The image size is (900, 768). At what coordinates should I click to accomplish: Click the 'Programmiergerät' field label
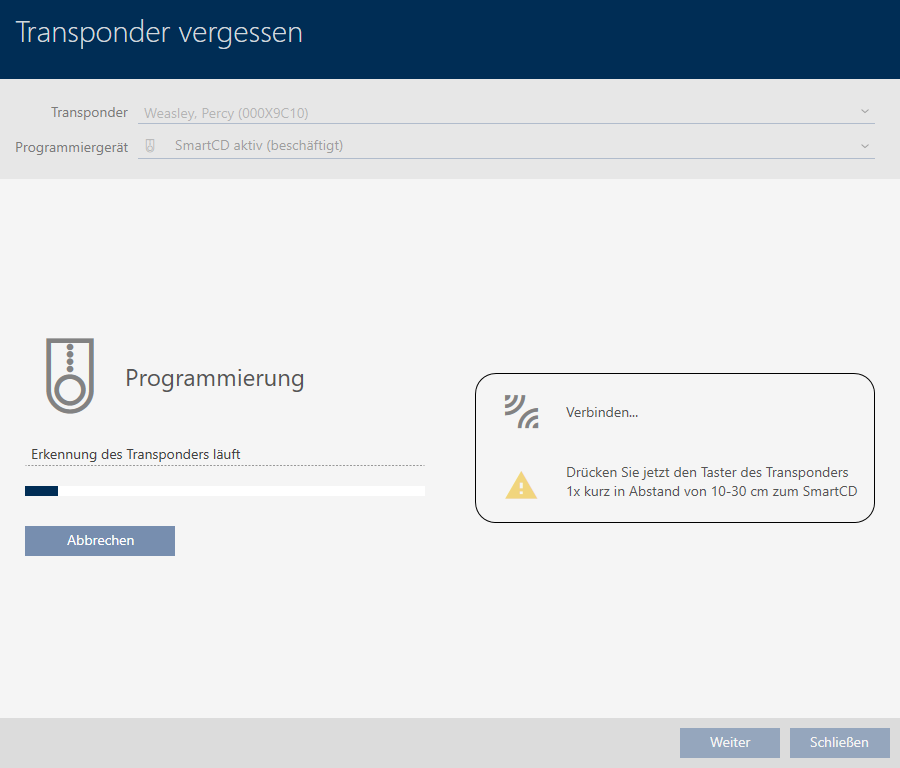[x=72, y=146]
